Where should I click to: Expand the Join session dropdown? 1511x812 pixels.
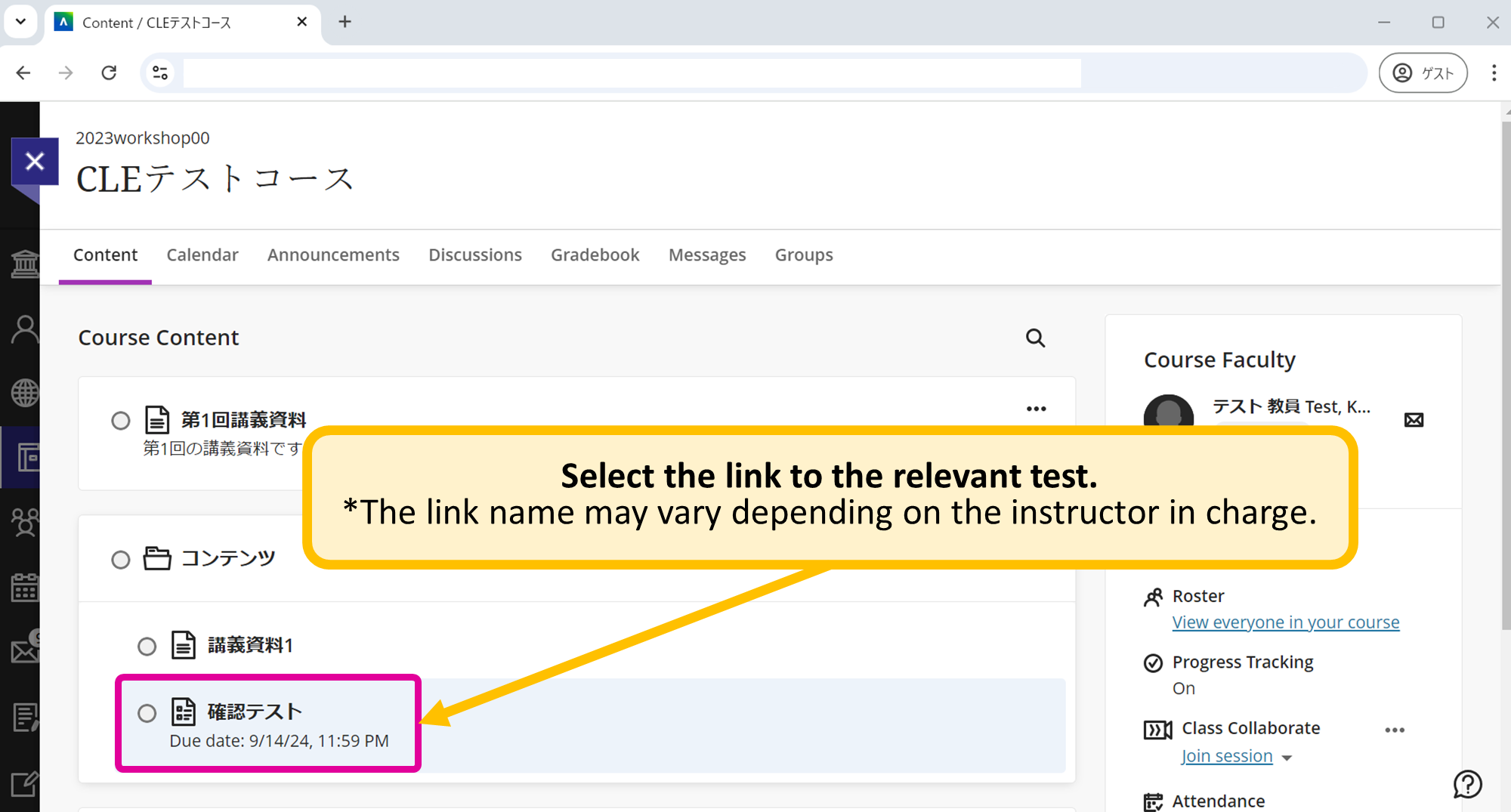click(x=1288, y=756)
